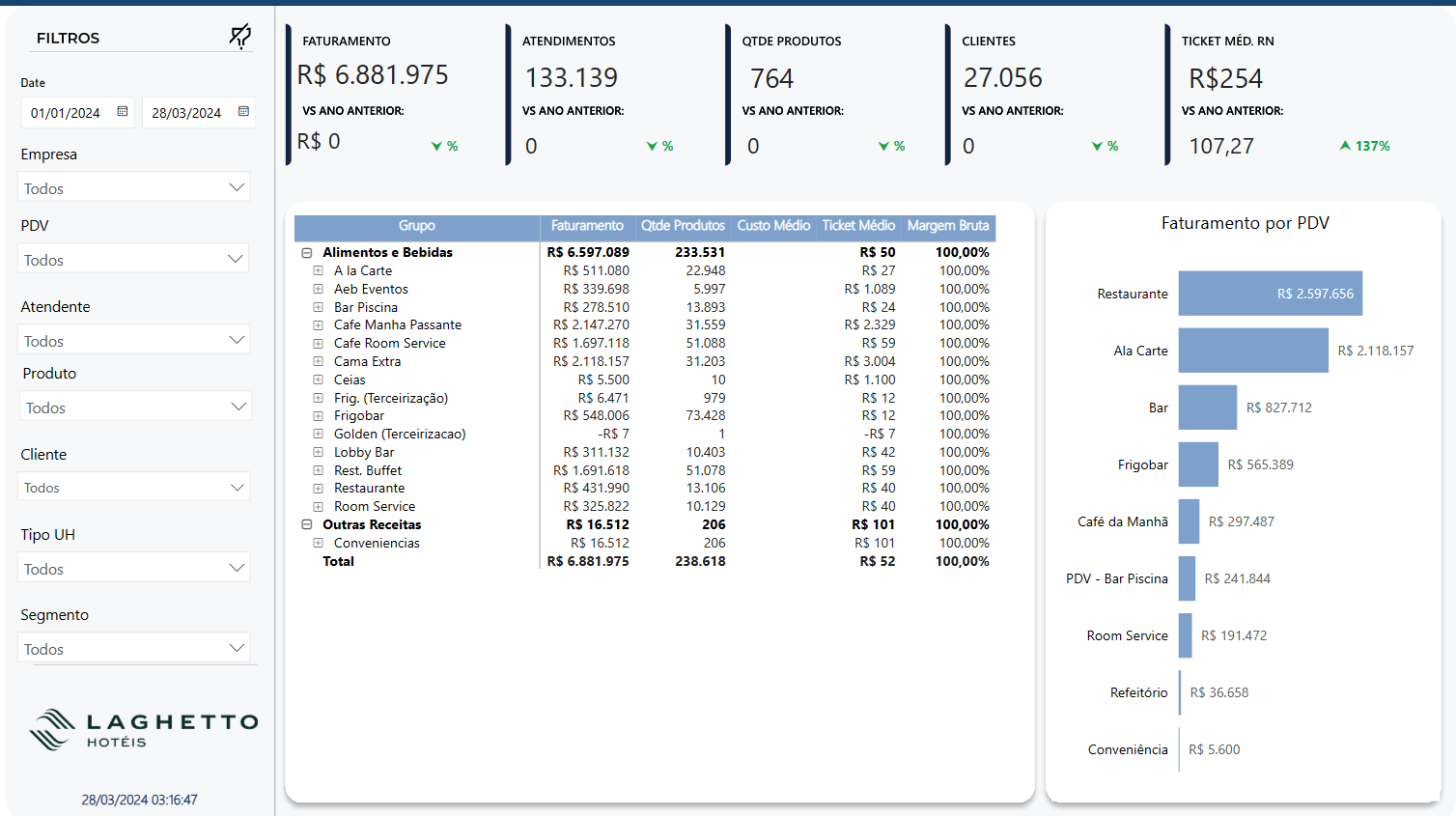Sort by the Custo Médio column header
Viewport: 1456px width, 816px height.
(773, 226)
